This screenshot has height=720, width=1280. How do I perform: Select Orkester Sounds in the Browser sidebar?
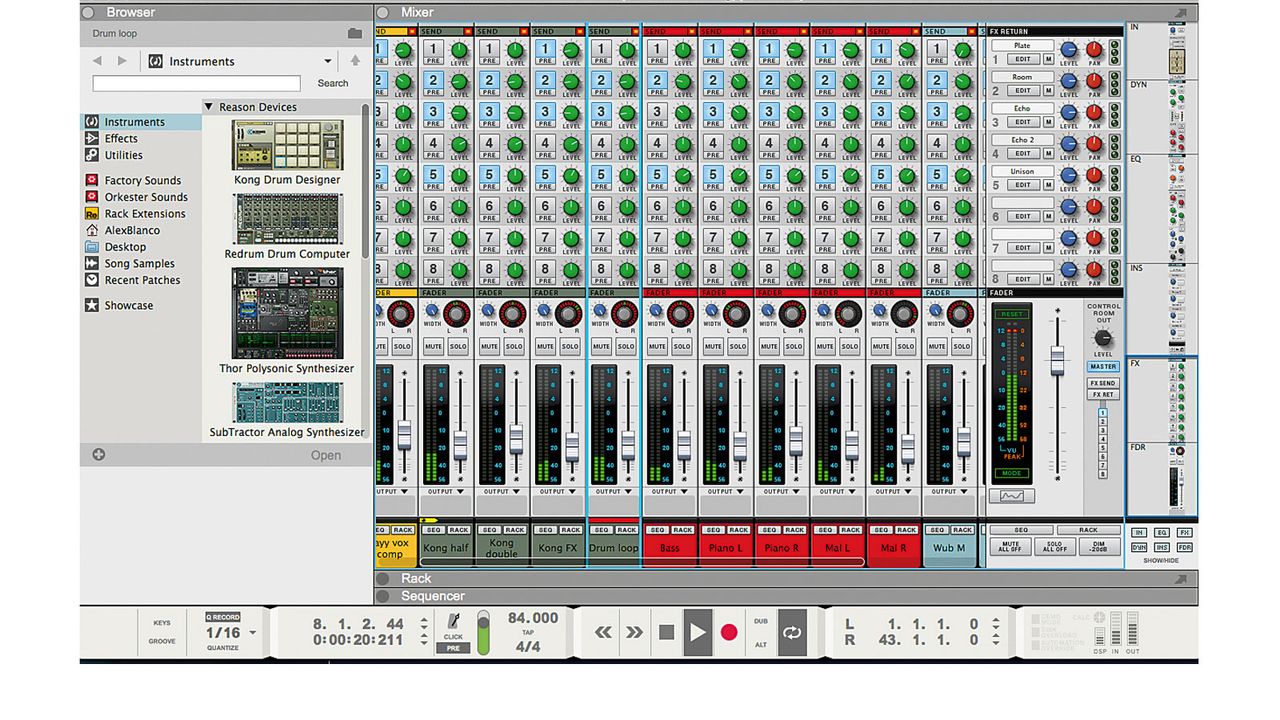pos(146,197)
